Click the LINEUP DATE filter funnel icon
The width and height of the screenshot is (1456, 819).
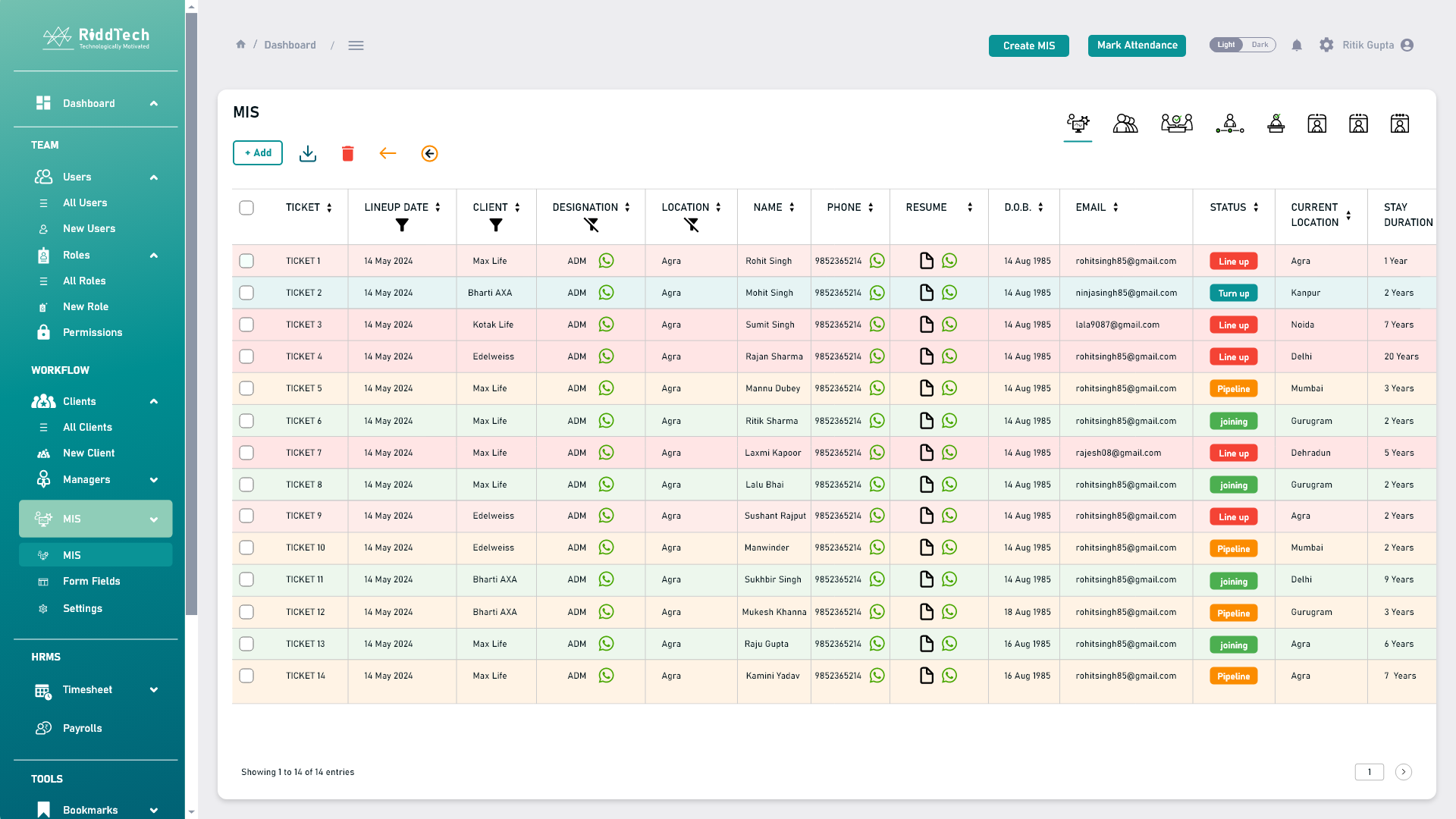tap(402, 225)
